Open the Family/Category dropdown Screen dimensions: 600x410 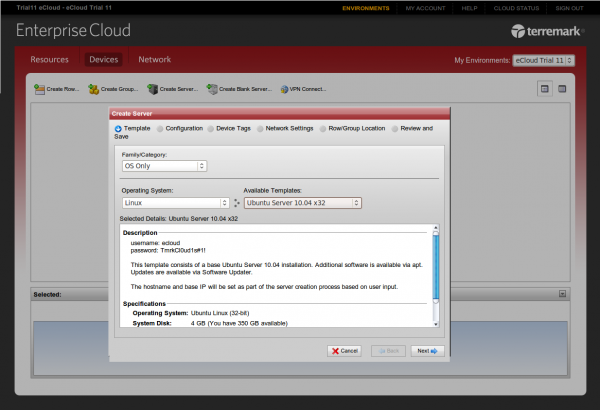[x=165, y=166]
